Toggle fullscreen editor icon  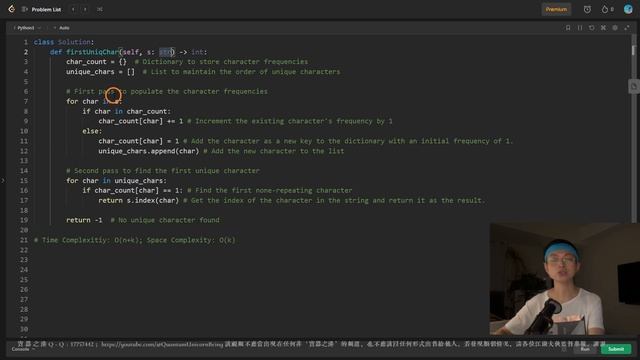(627, 28)
